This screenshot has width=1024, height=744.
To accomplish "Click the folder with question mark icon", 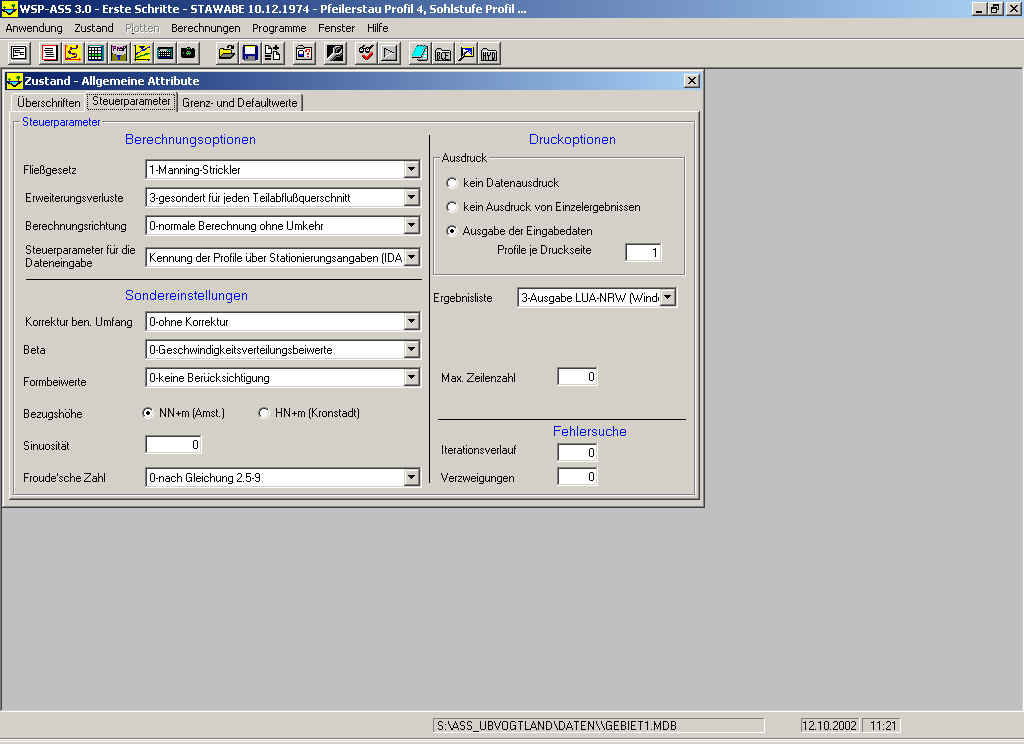I will tap(304, 53).
